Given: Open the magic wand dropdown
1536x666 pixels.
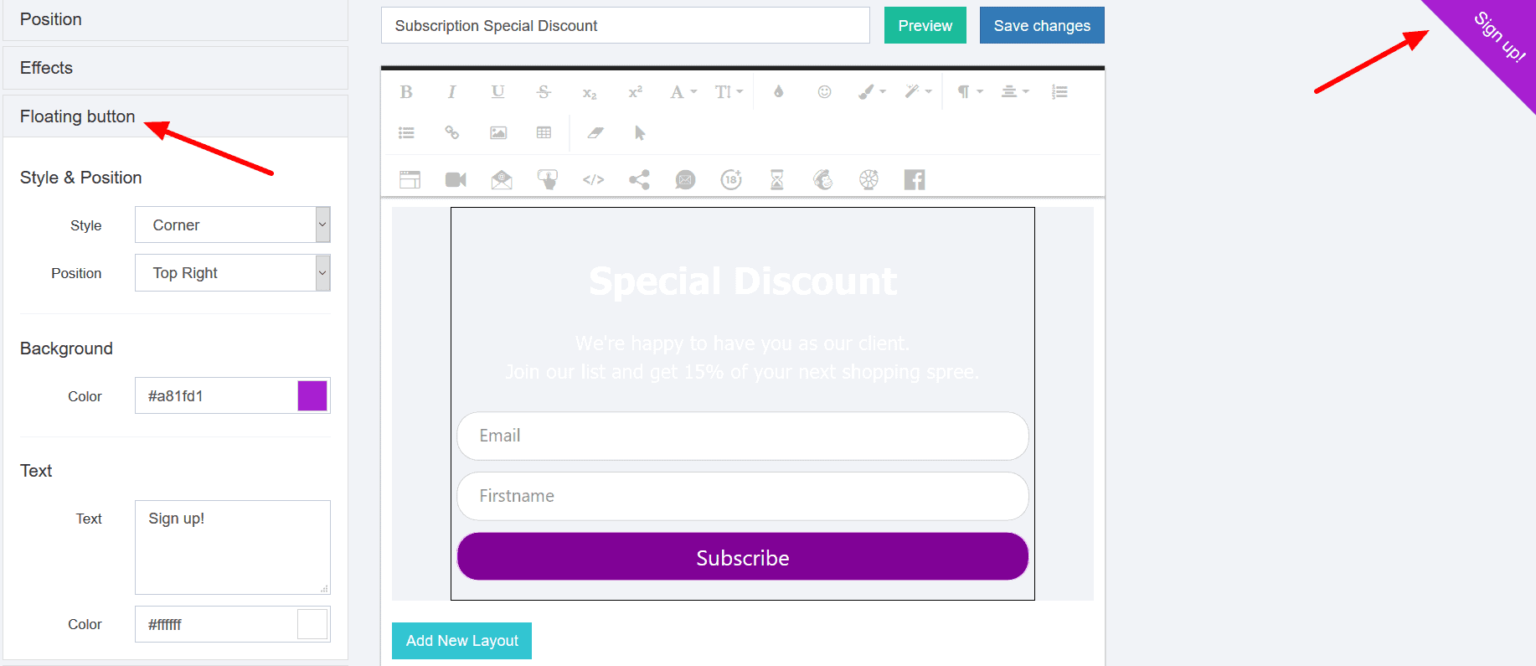Looking at the screenshot, I should (918, 92).
